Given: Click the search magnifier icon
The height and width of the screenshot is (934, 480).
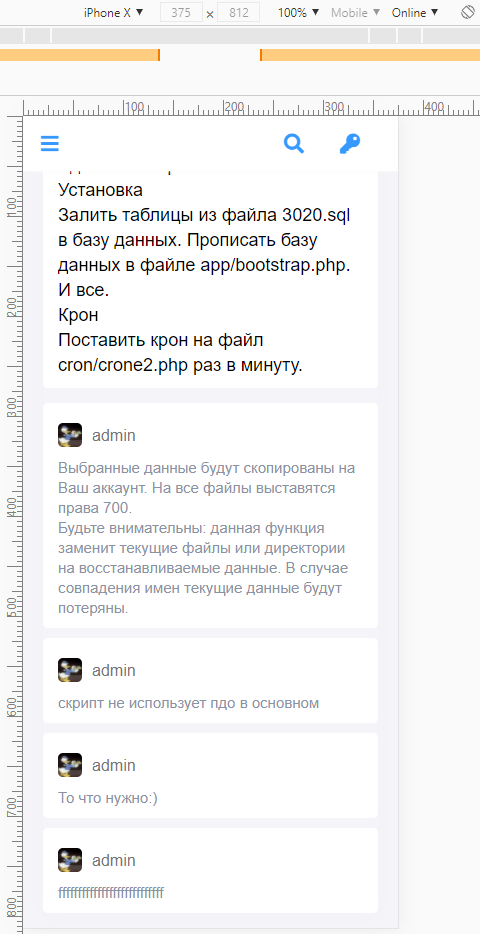Looking at the screenshot, I should tap(294, 144).
